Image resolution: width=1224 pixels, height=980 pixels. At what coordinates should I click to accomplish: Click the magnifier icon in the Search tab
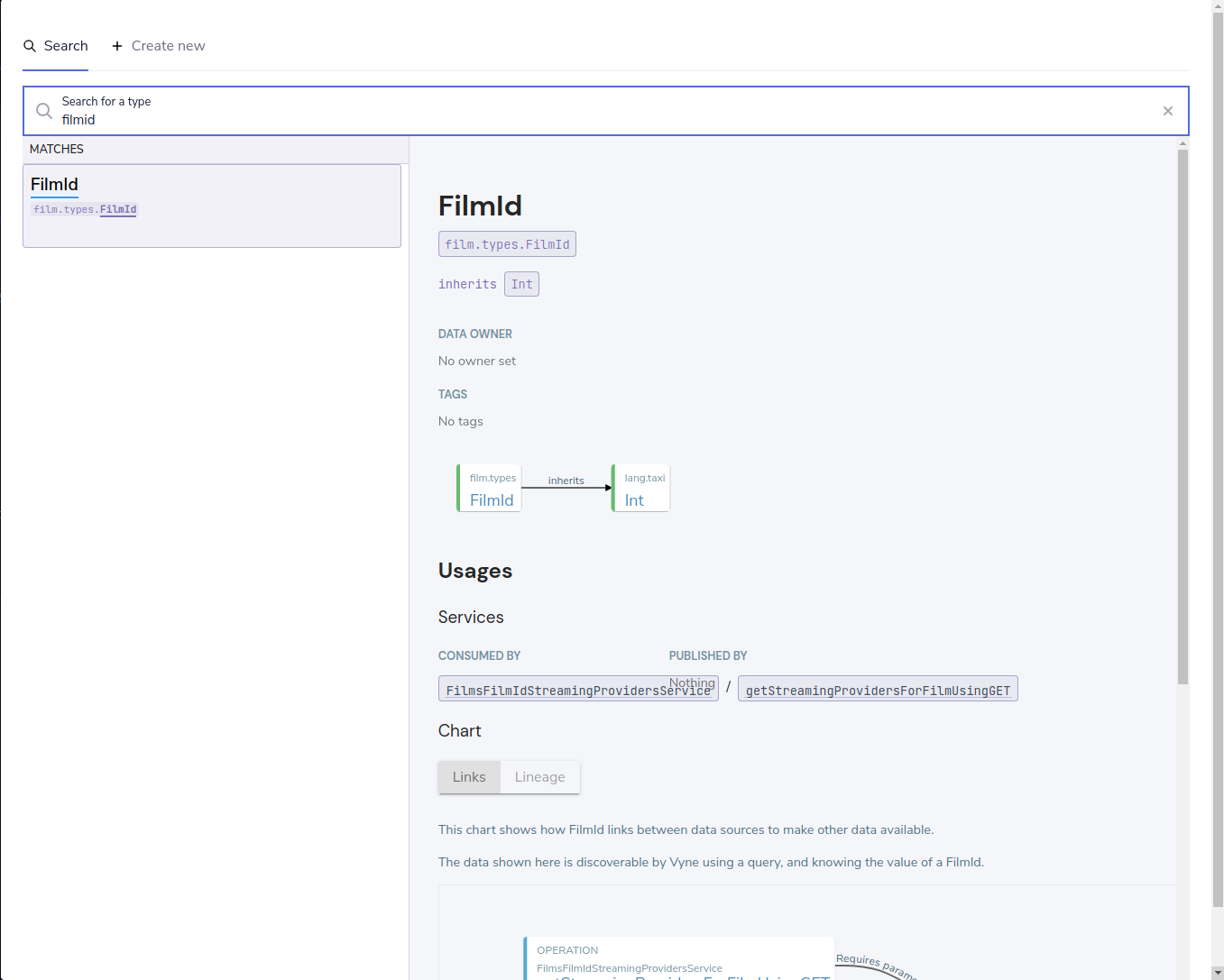point(30,46)
